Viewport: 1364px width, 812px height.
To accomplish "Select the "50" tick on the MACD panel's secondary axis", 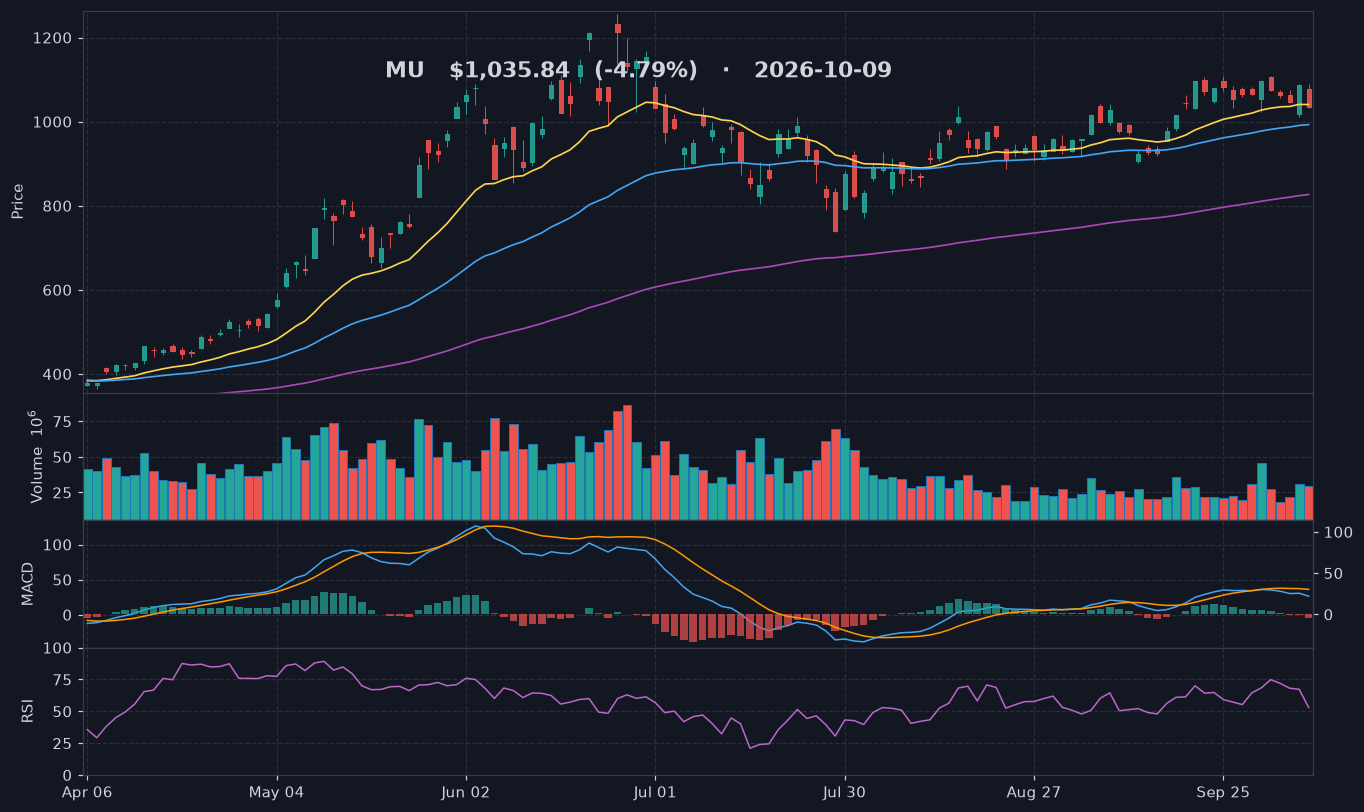I will click(x=1334, y=574).
